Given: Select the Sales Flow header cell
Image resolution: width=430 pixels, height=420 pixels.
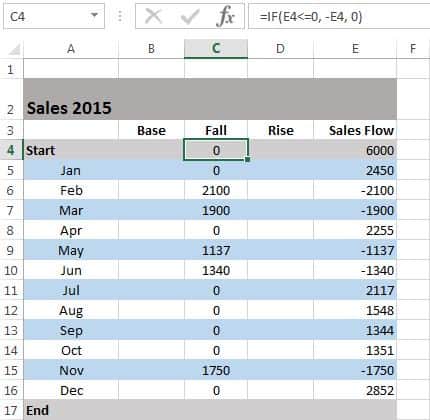Looking at the screenshot, I should tap(355, 130).
